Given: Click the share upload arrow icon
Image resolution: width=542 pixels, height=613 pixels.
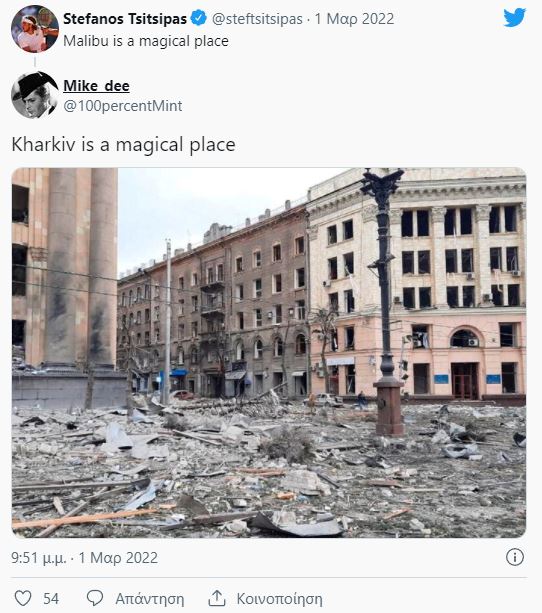Looking at the screenshot, I should (217, 598).
